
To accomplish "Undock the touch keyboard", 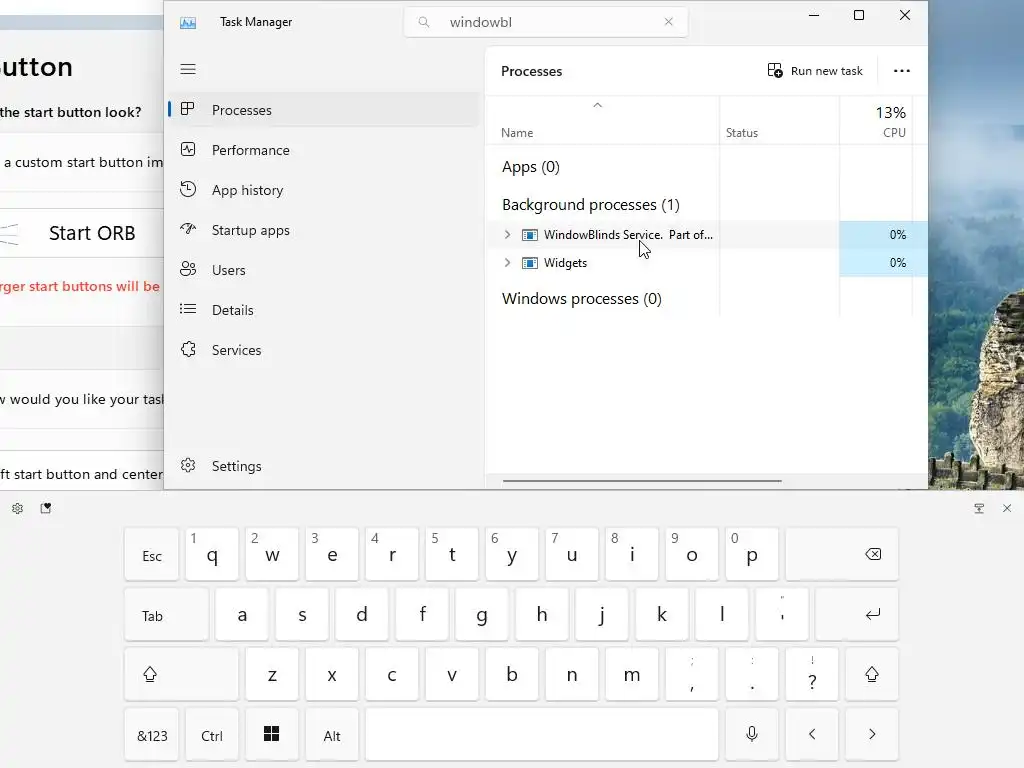I will coord(979,508).
